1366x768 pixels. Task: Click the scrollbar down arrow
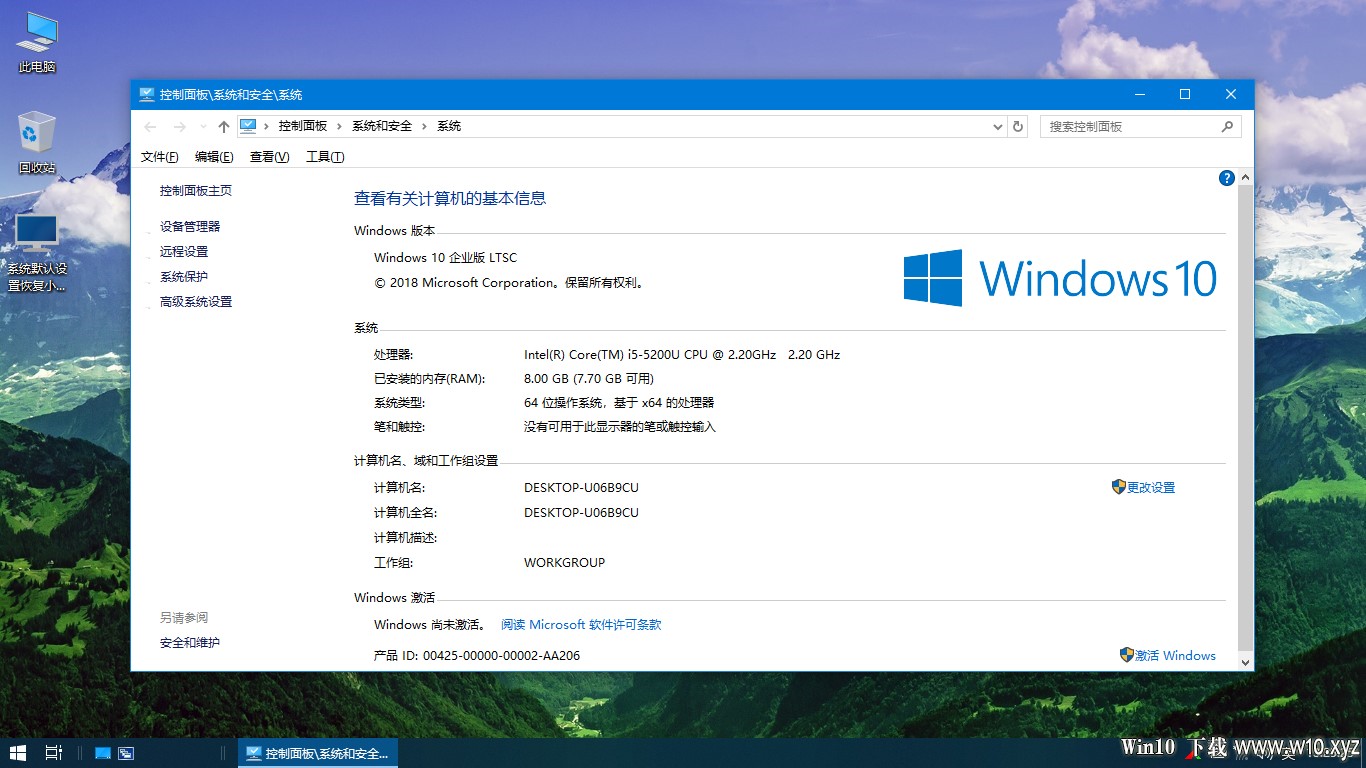1245,662
